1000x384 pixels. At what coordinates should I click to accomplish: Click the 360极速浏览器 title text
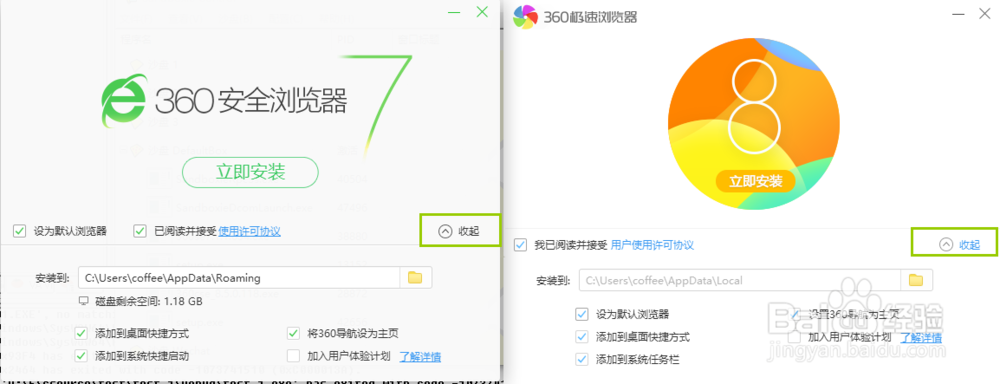pyautogui.click(x=590, y=17)
